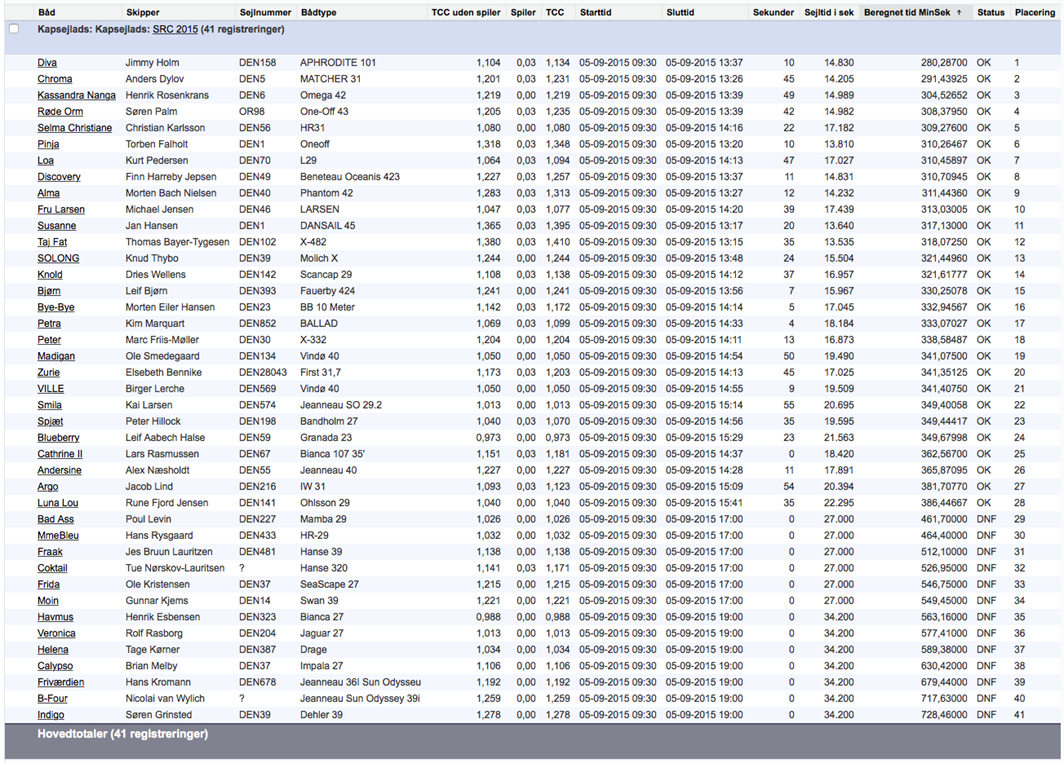Sort by the Sekunder column header
Image resolution: width=1064 pixels, height=763 pixels.
pos(773,12)
